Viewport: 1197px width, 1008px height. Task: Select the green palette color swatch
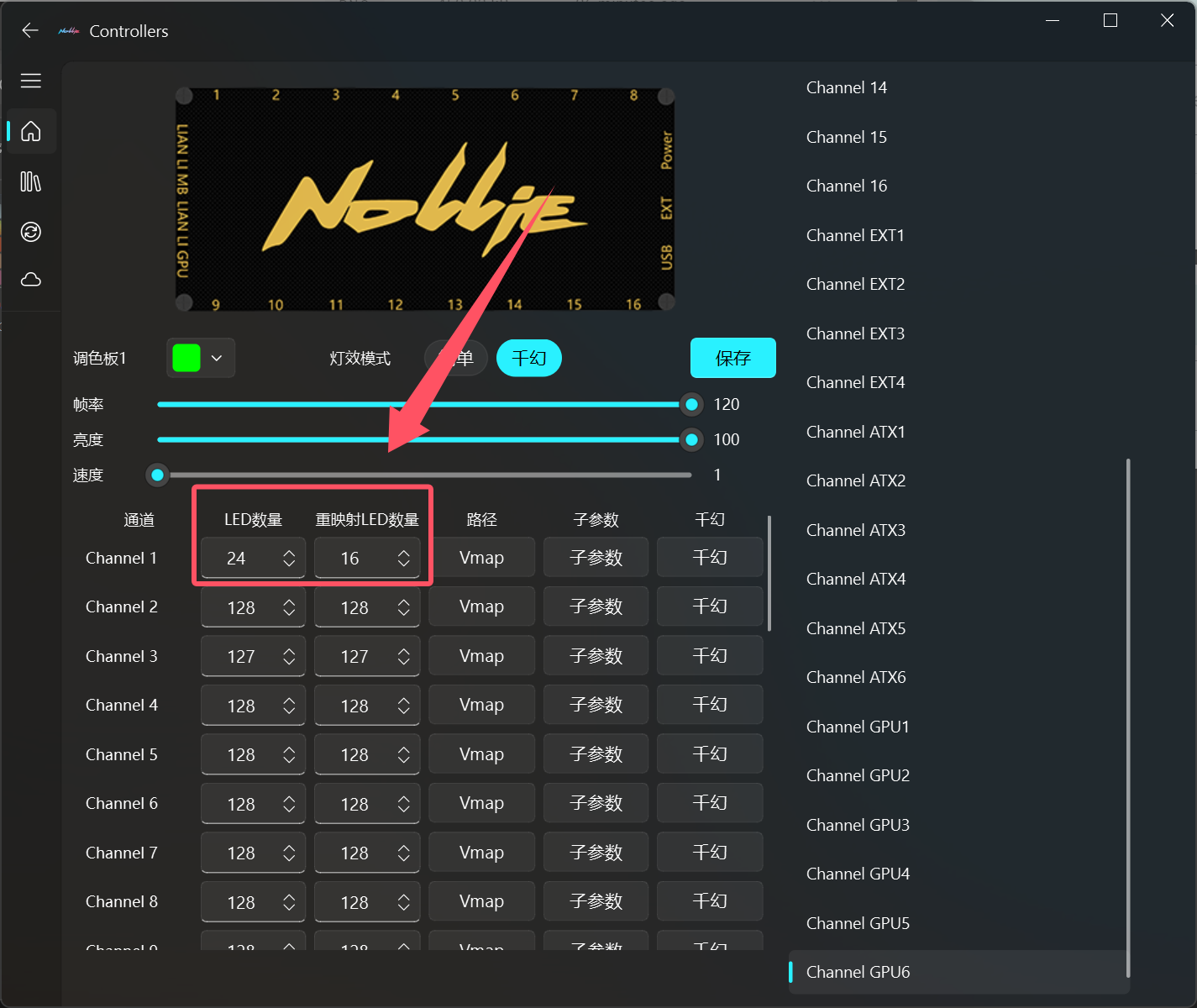[x=186, y=358]
